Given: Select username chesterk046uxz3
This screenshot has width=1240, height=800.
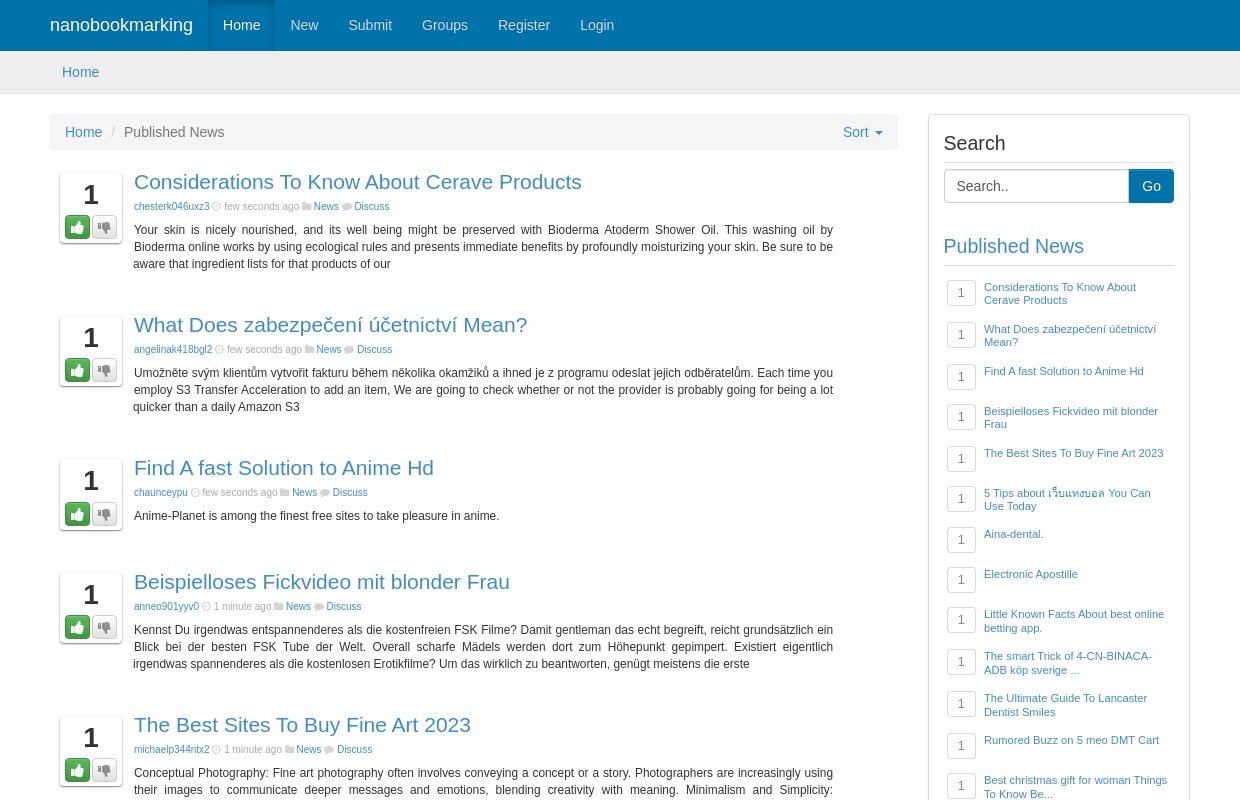Looking at the screenshot, I should (x=172, y=206).
